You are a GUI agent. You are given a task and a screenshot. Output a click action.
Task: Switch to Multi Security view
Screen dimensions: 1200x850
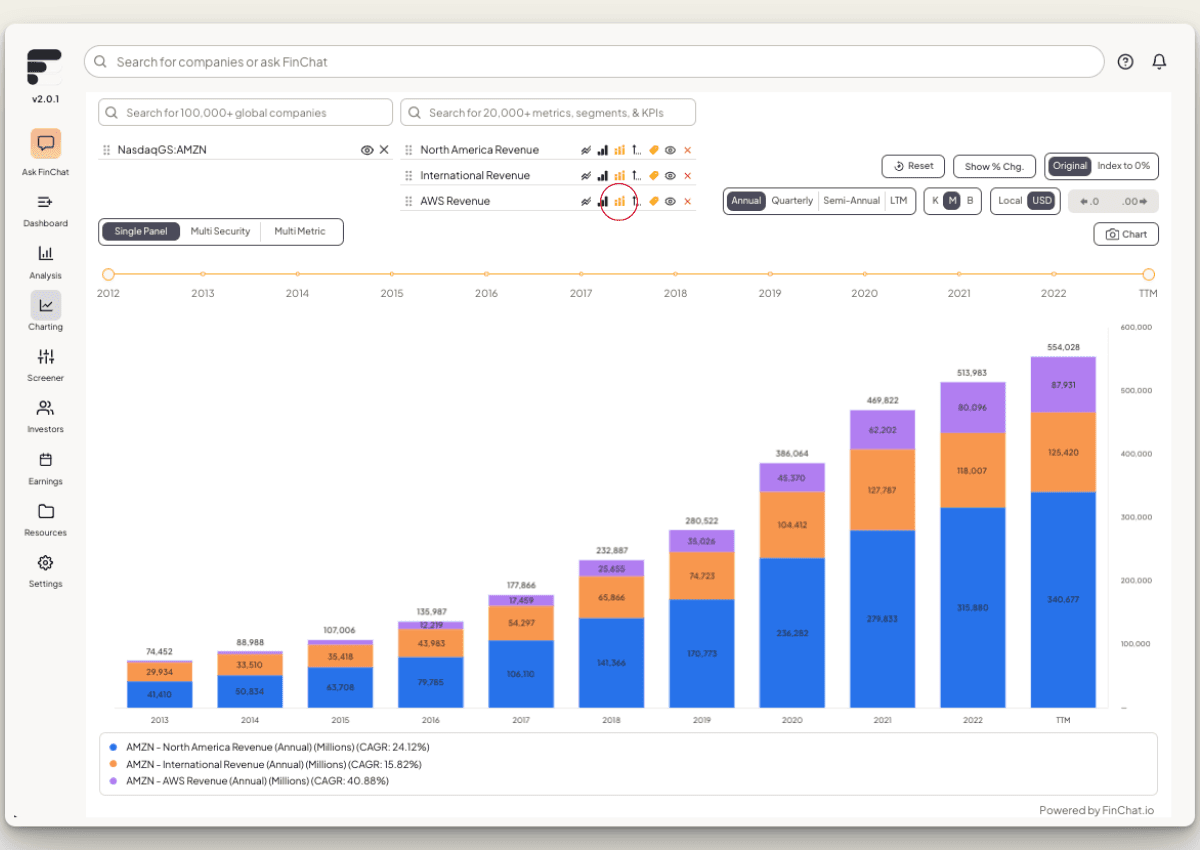[x=220, y=232]
